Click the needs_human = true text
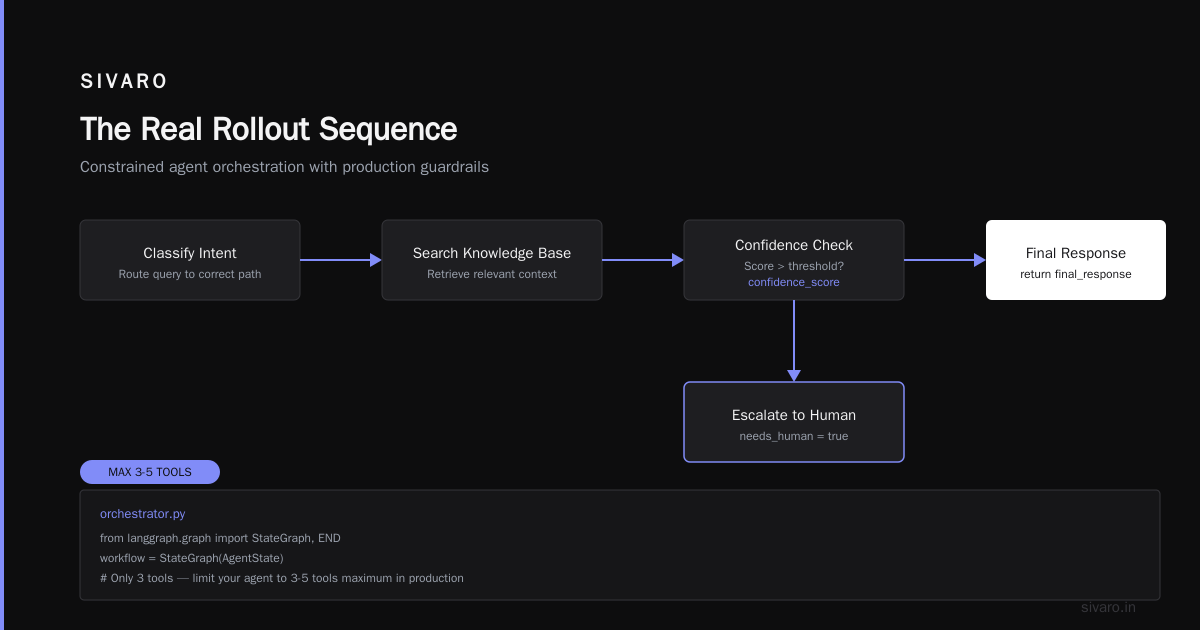Image resolution: width=1200 pixels, height=630 pixels. pyautogui.click(x=794, y=436)
